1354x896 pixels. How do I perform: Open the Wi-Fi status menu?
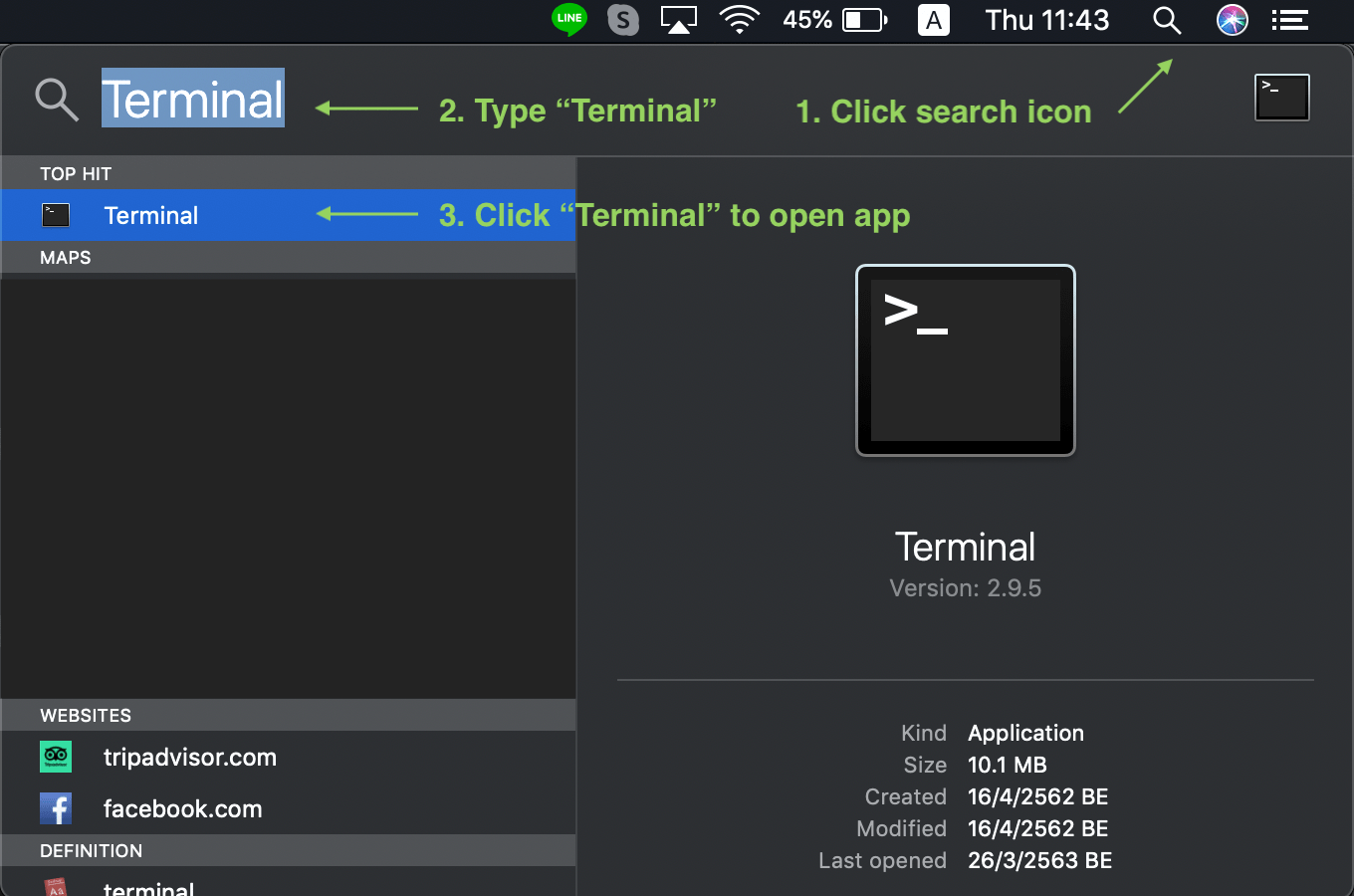[x=740, y=20]
